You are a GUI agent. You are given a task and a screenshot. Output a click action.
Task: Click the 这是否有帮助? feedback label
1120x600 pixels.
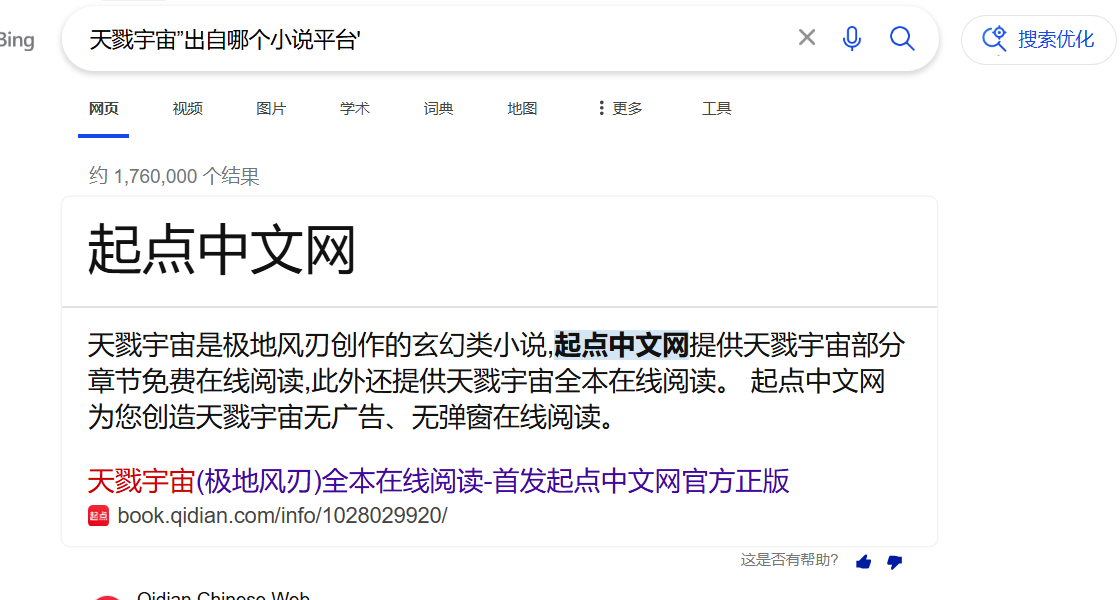coord(789,560)
